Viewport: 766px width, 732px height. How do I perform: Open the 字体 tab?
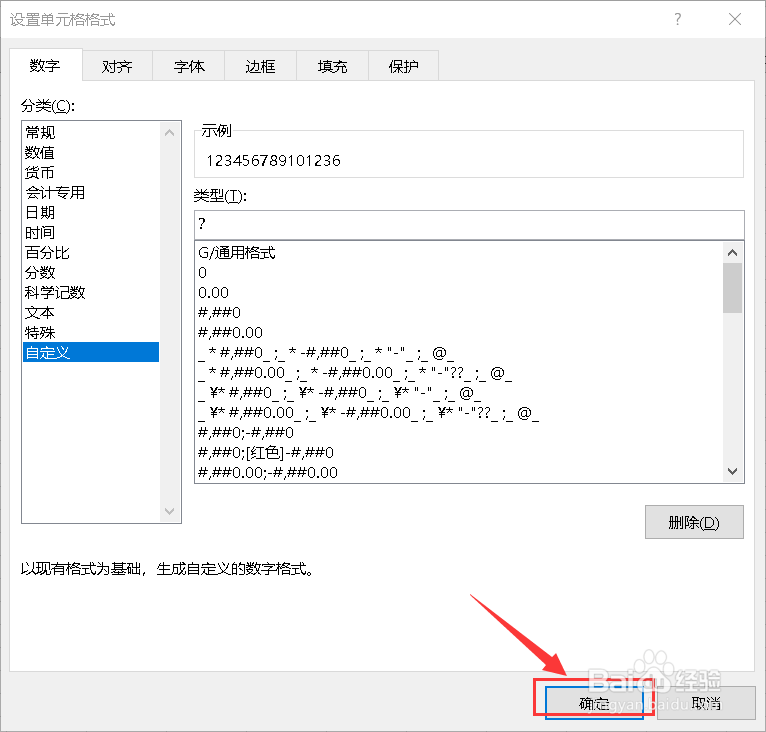(189, 66)
